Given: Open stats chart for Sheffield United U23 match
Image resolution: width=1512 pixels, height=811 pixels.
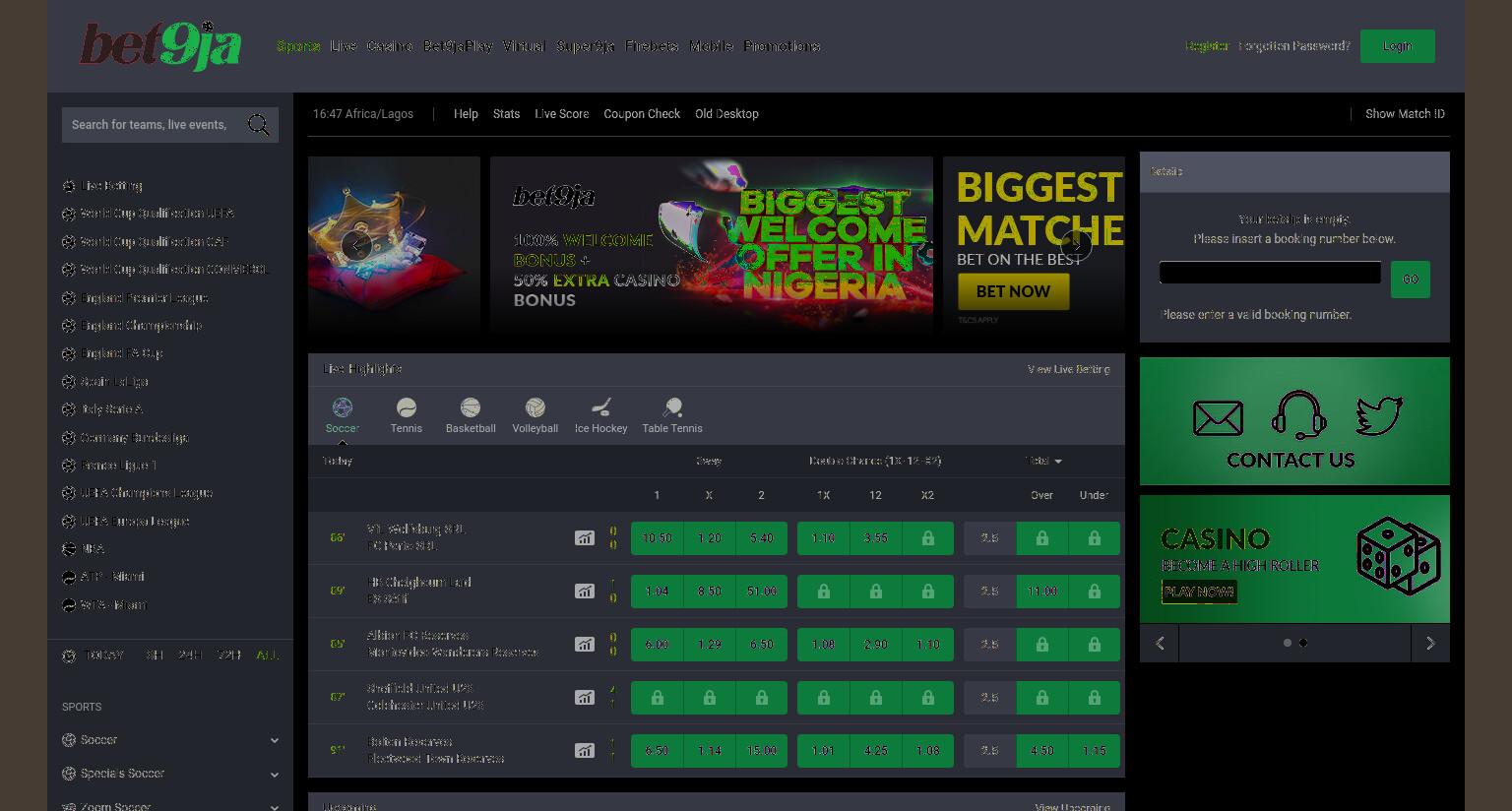Looking at the screenshot, I should pos(585,698).
